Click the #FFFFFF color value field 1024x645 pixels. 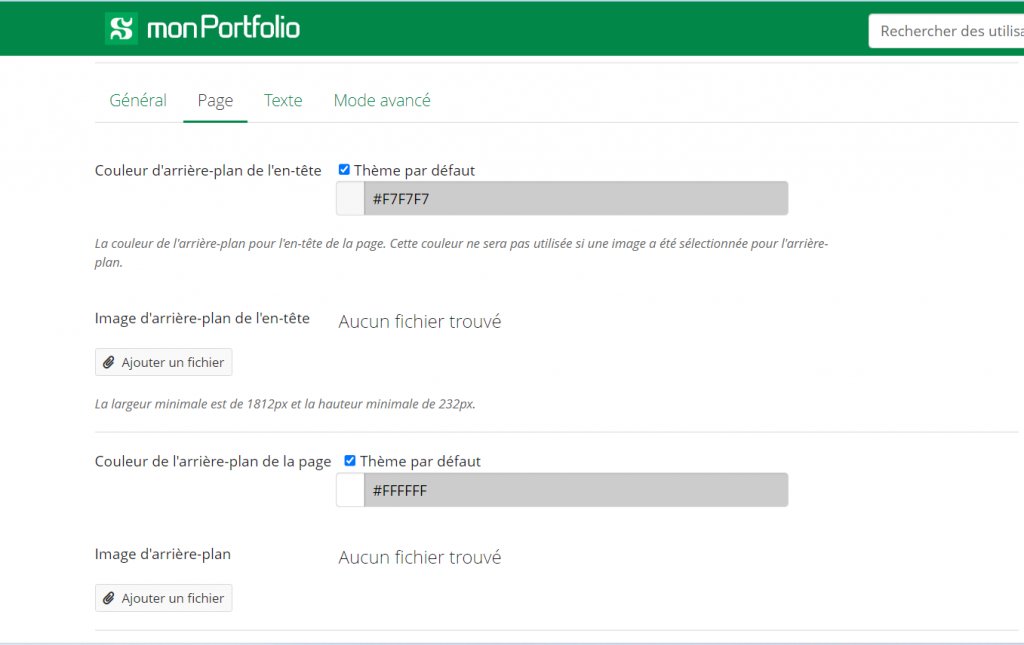[575, 490]
